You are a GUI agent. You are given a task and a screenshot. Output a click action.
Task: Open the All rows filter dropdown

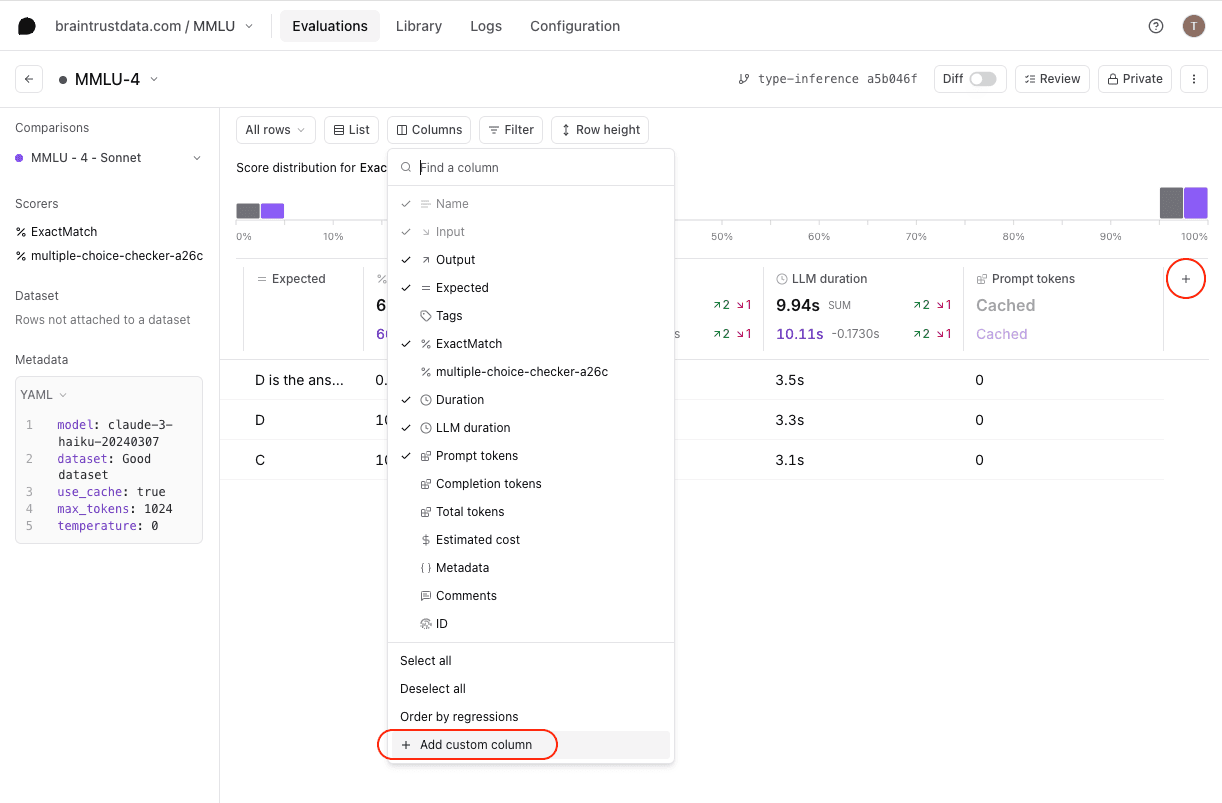[275, 129]
